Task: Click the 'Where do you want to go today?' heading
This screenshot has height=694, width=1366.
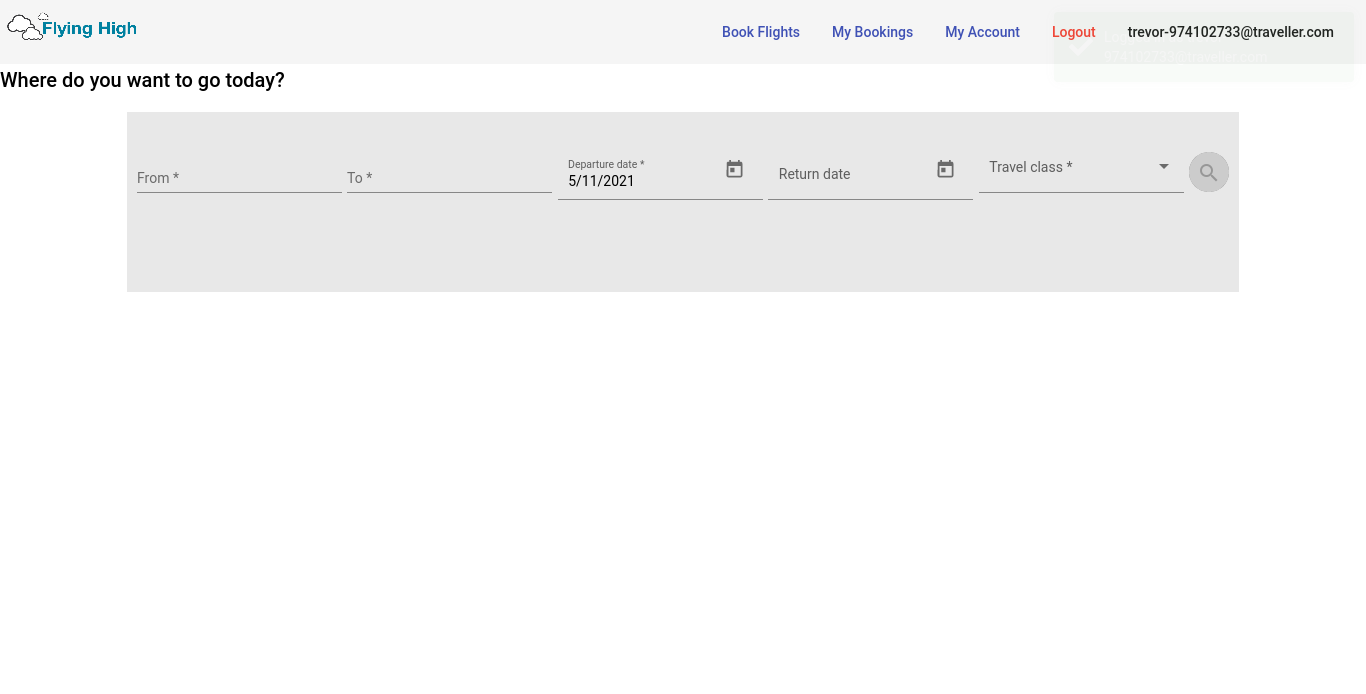Action: tap(142, 80)
